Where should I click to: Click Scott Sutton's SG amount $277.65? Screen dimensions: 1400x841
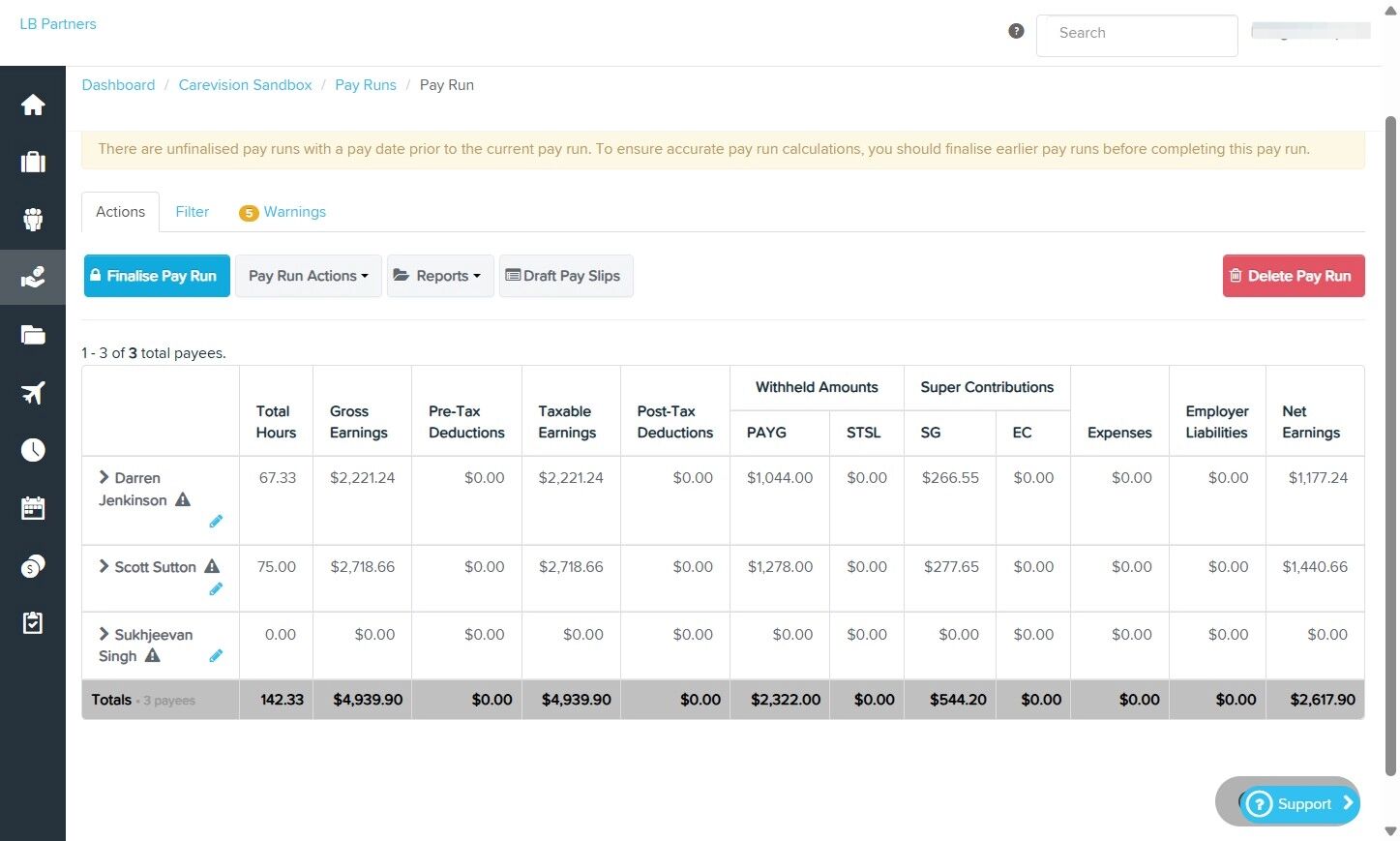pos(951,567)
